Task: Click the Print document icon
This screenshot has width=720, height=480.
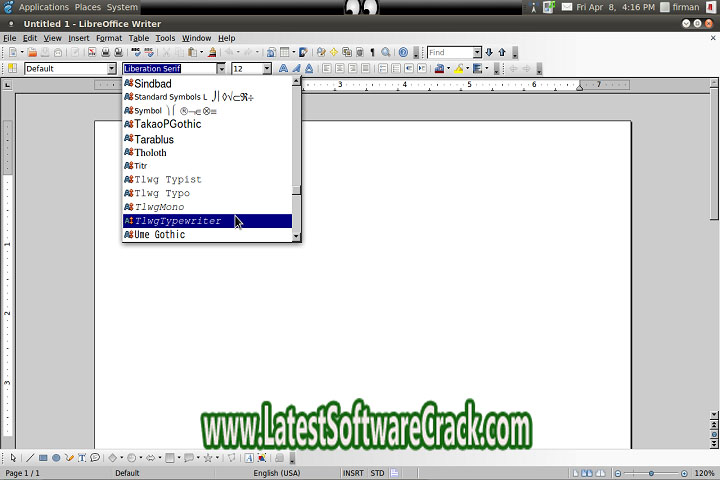Action: [x=105, y=52]
